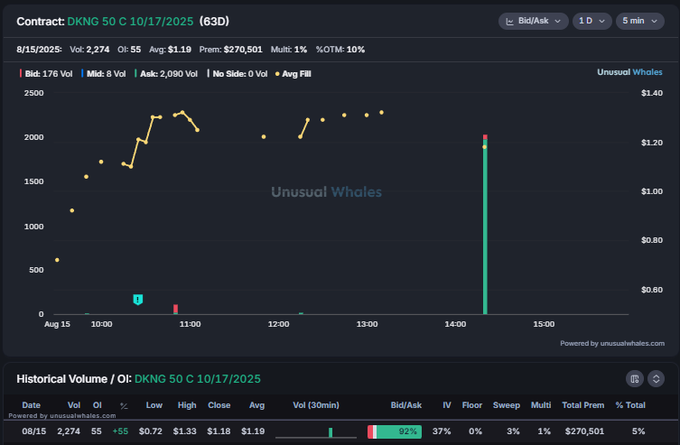Click the +55 OI change value
Viewport: 680px width, 445px height.
coord(120,431)
